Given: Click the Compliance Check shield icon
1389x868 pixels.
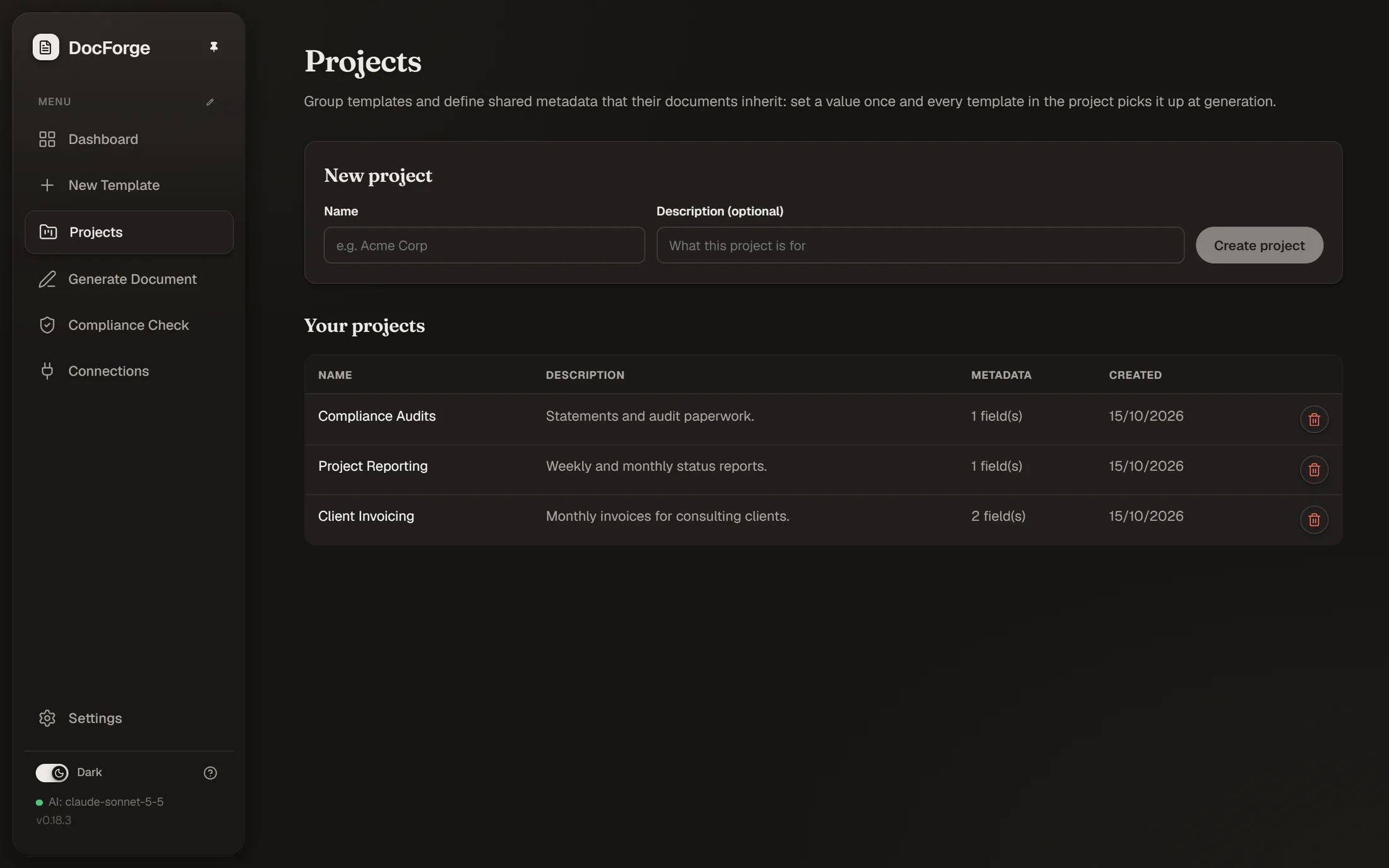Looking at the screenshot, I should tap(47, 325).
